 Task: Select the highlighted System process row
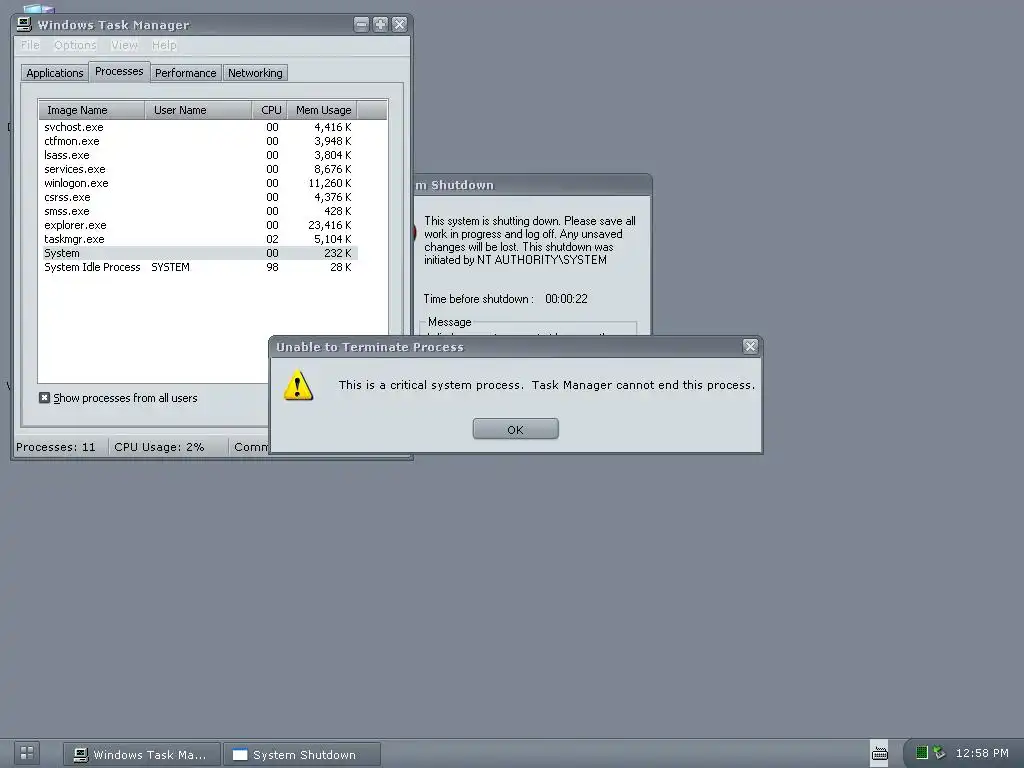200,253
